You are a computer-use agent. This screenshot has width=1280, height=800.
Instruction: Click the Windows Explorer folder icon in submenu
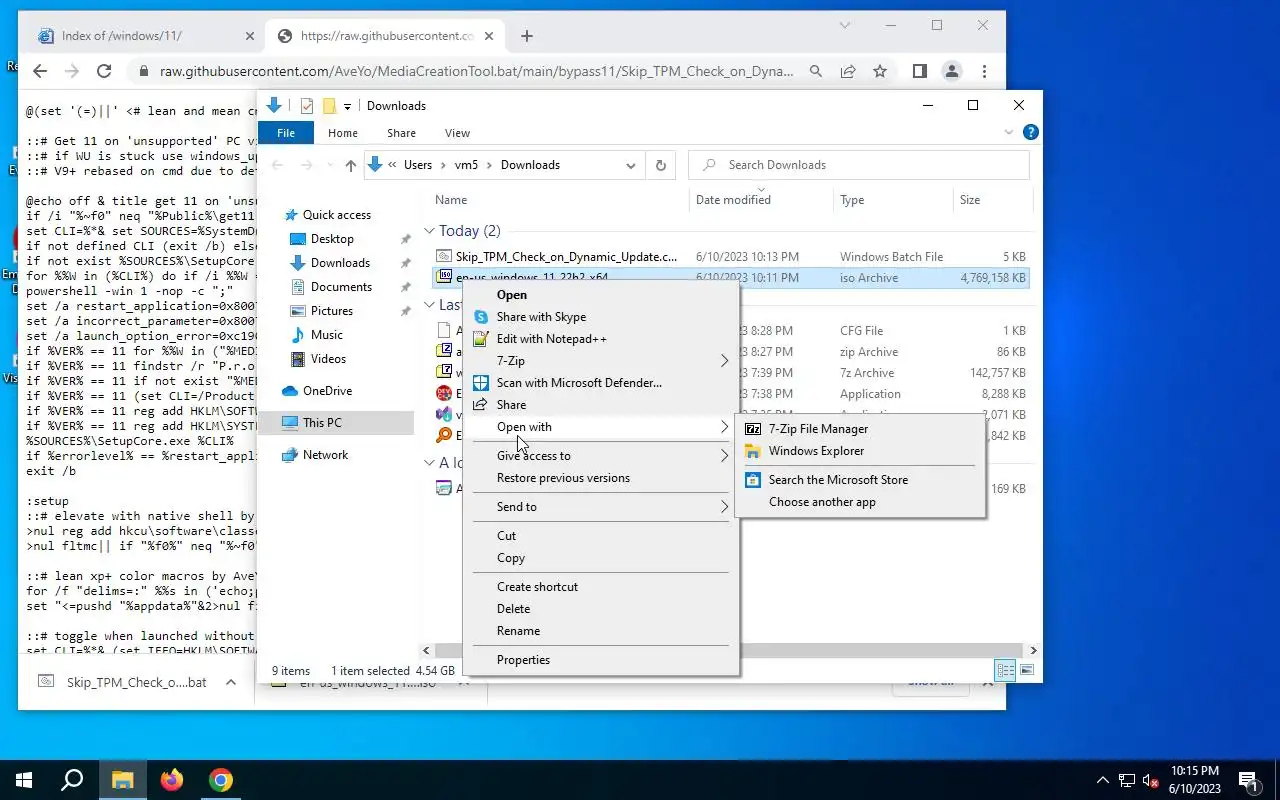(752, 451)
